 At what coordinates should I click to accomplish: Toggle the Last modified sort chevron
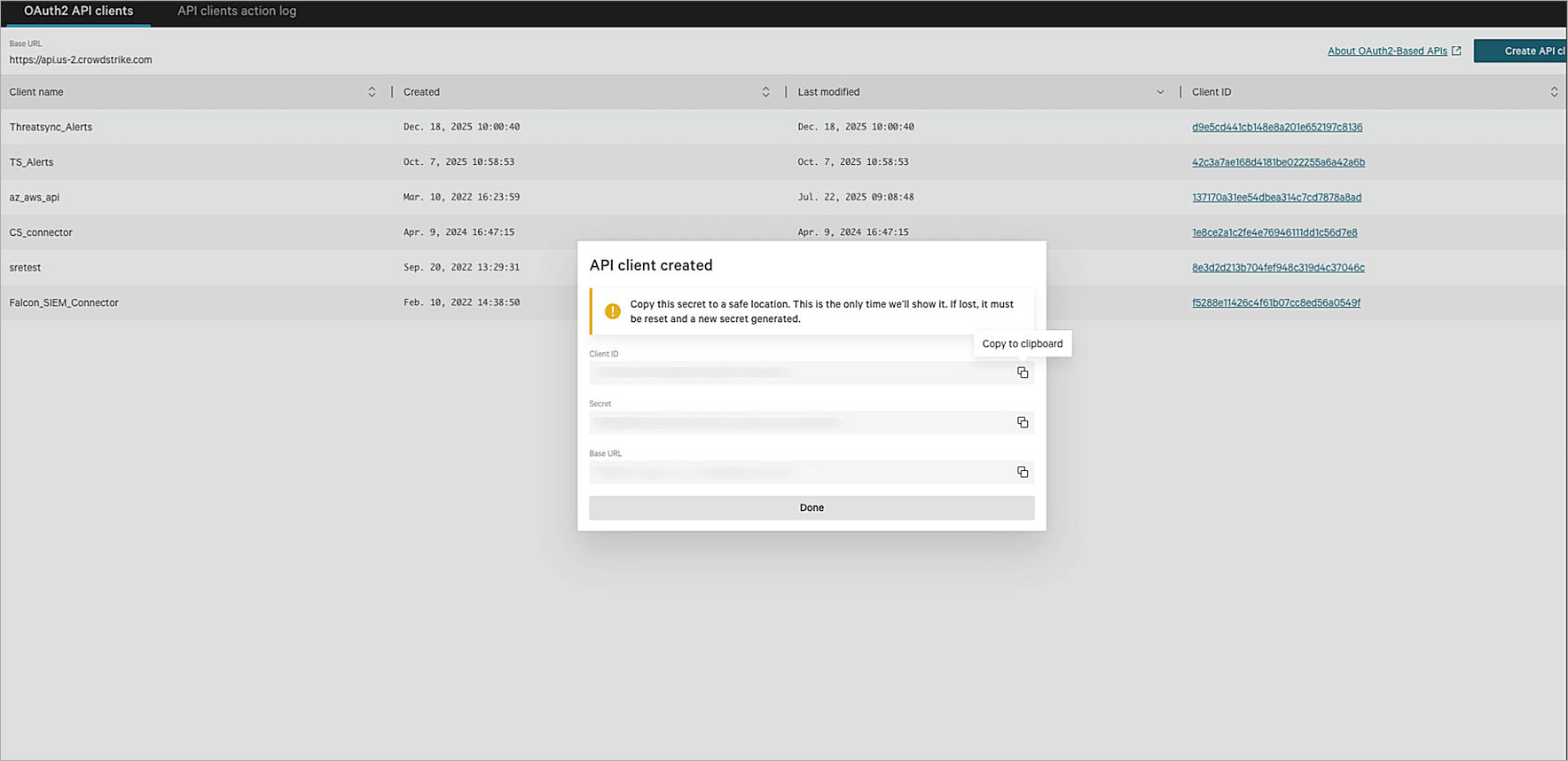click(1160, 92)
